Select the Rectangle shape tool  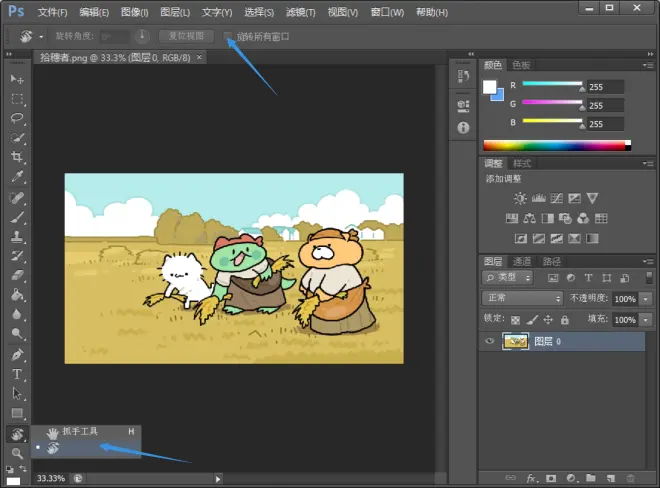click(x=17, y=413)
